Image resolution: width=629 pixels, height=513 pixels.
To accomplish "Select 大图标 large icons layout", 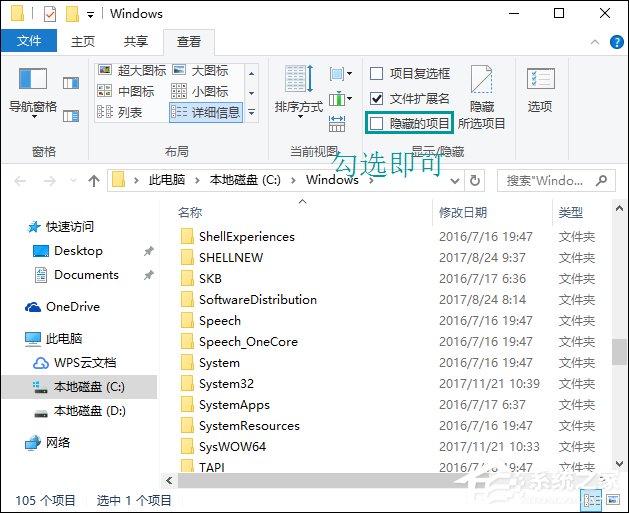I will (201, 71).
